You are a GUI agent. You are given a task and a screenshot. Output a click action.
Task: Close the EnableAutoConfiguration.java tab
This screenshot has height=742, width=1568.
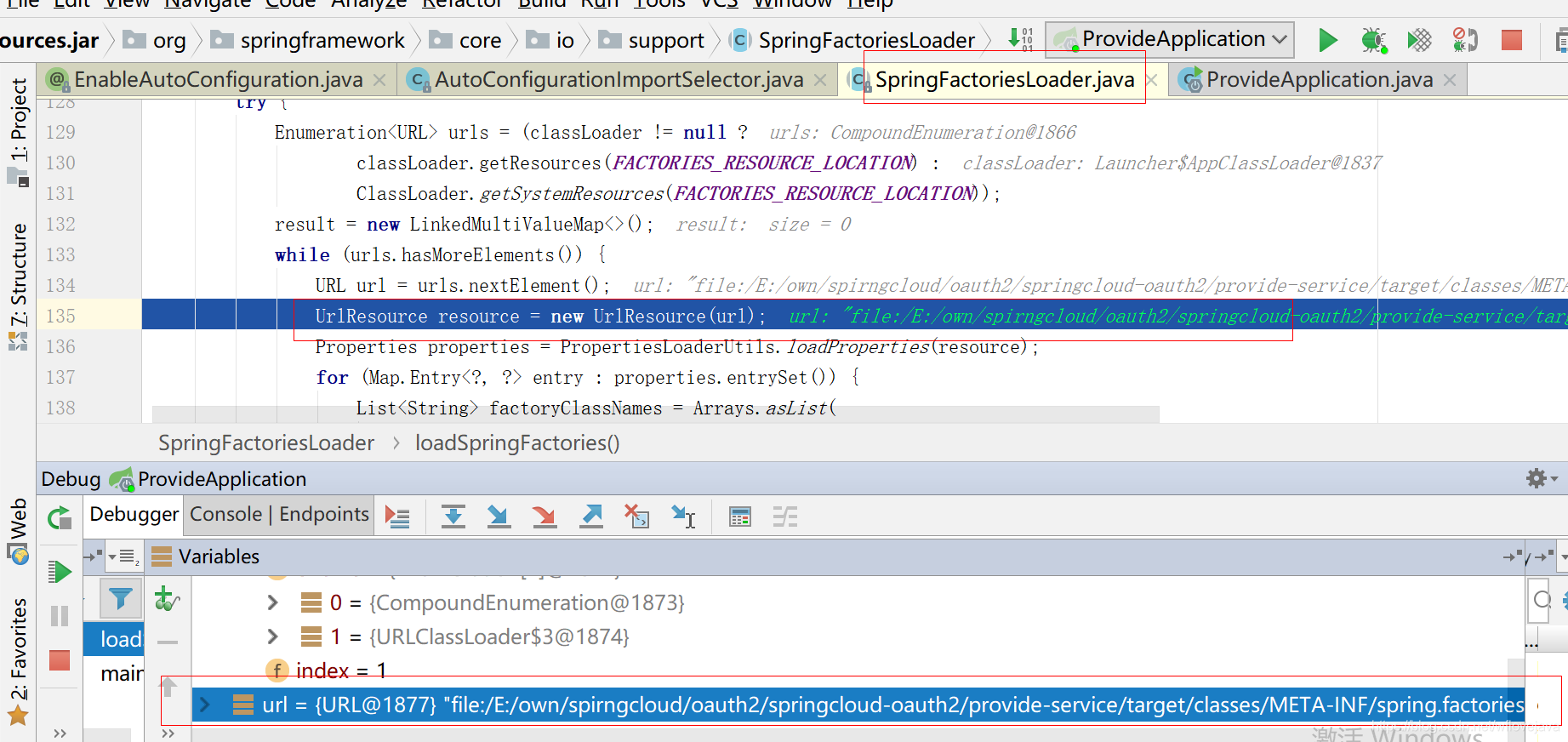380,80
